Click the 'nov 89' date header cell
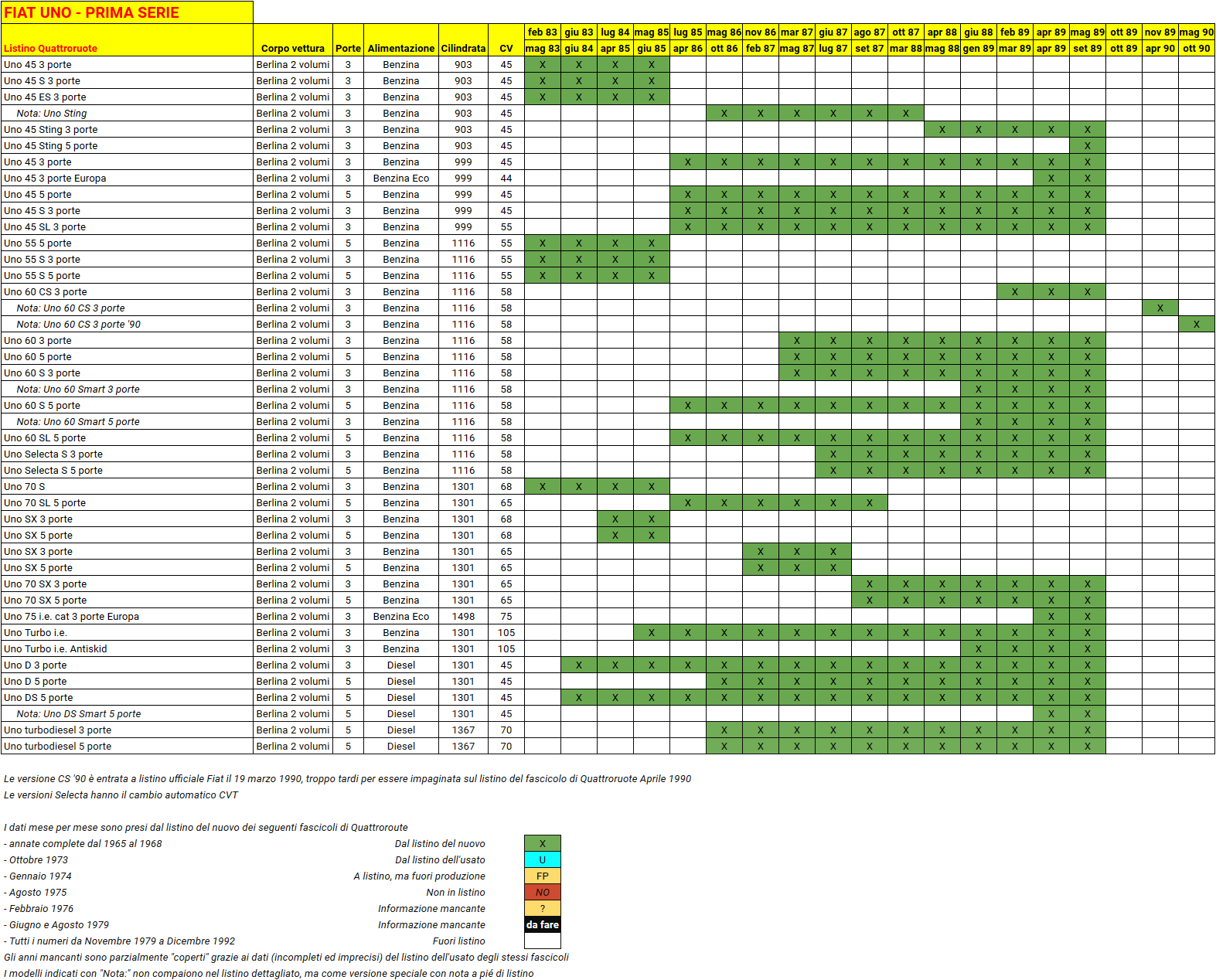 point(1160,32)
